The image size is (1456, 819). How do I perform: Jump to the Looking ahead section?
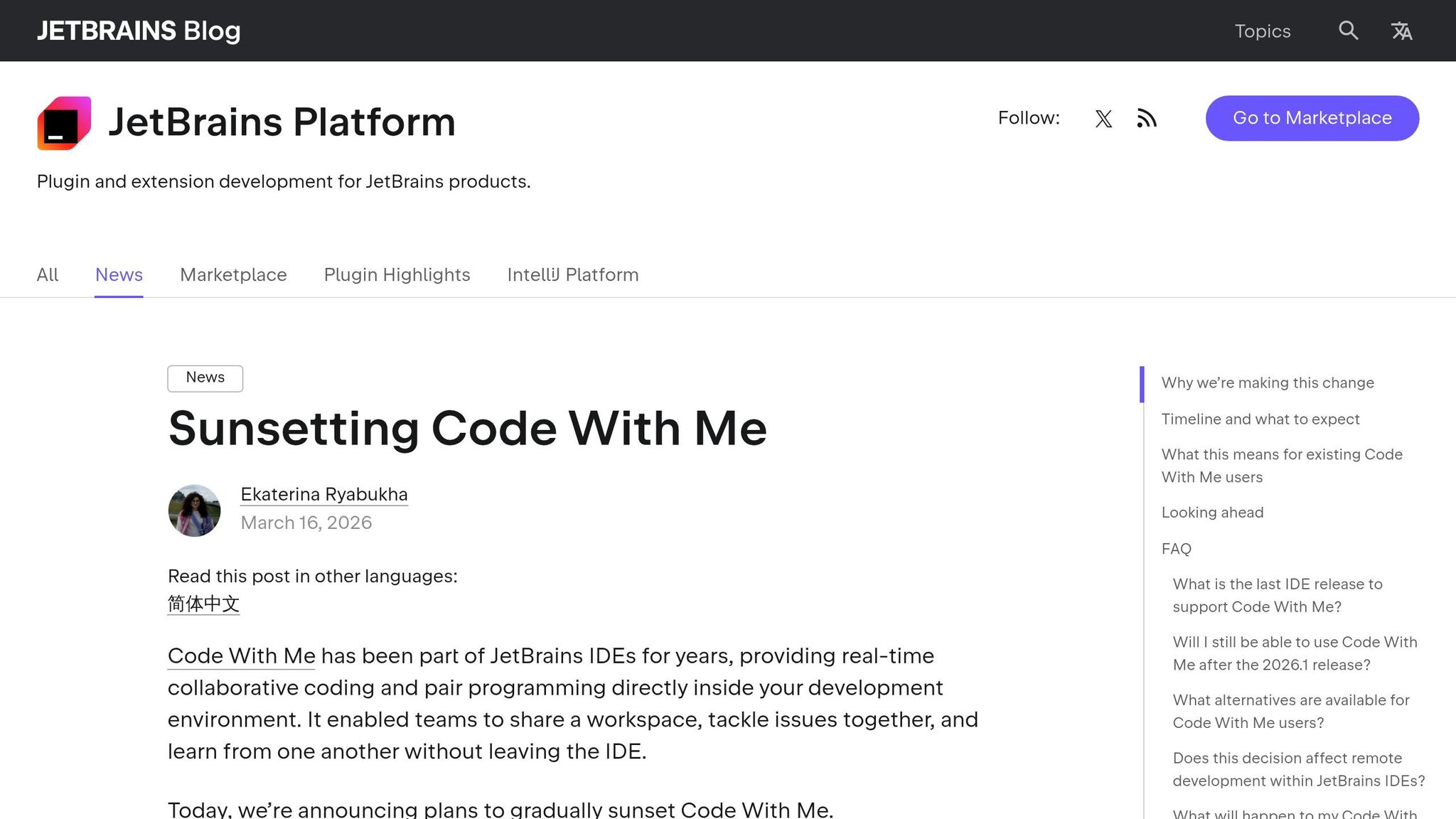tap(1212, 513)
